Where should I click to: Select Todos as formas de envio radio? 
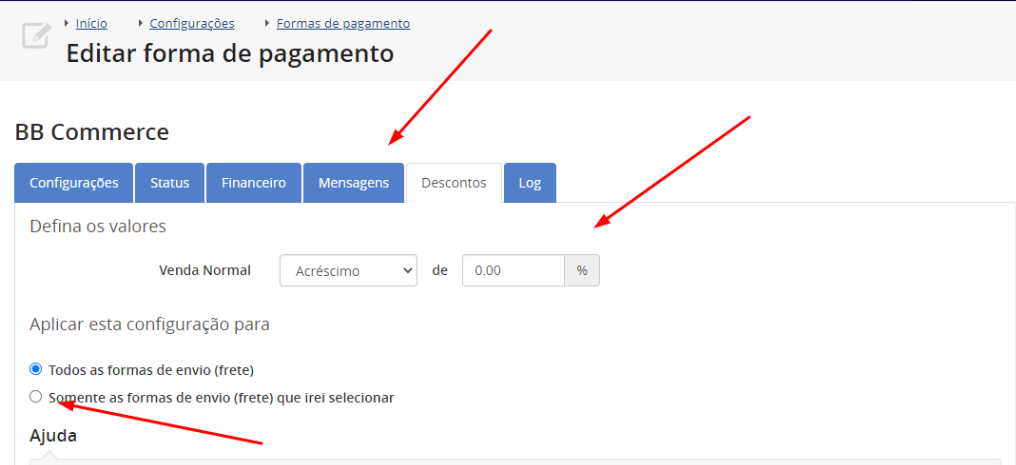[36, 369]
